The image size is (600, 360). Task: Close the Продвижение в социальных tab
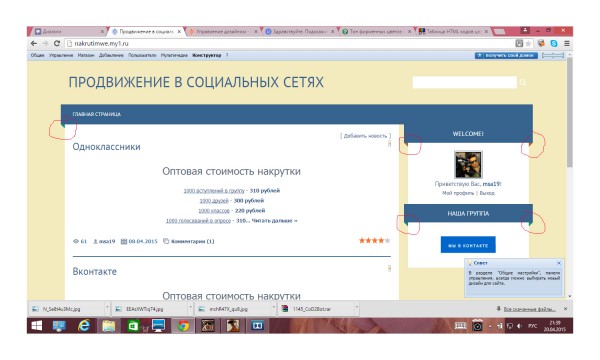[x=179, y=31]
